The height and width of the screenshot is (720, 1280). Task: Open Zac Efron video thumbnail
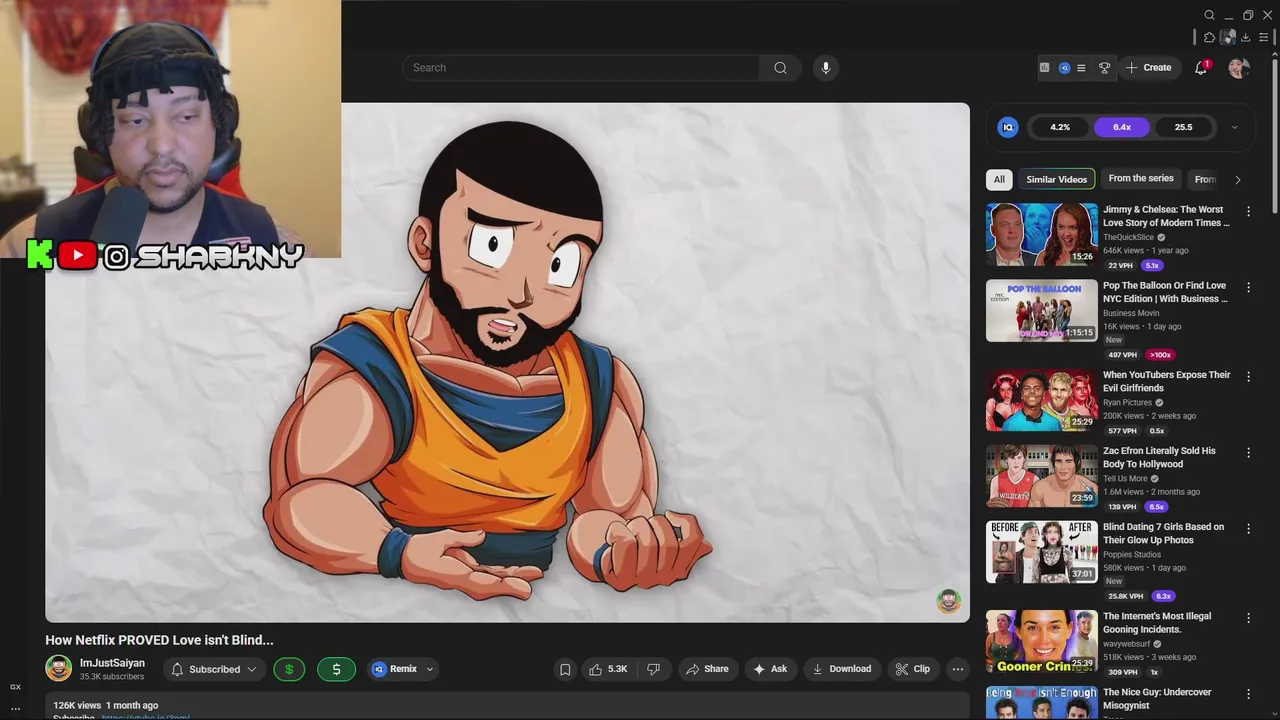click(1041, 475)
